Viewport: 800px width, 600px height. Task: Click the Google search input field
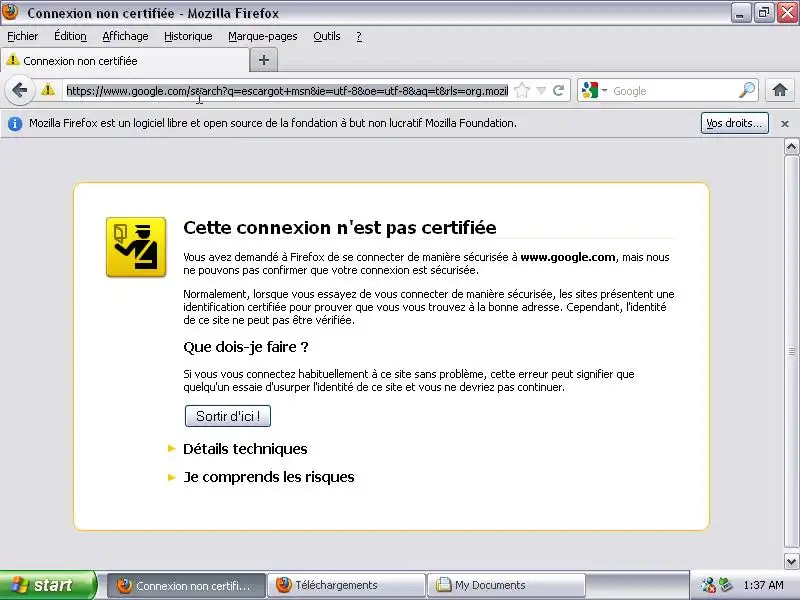pos(673,91)
